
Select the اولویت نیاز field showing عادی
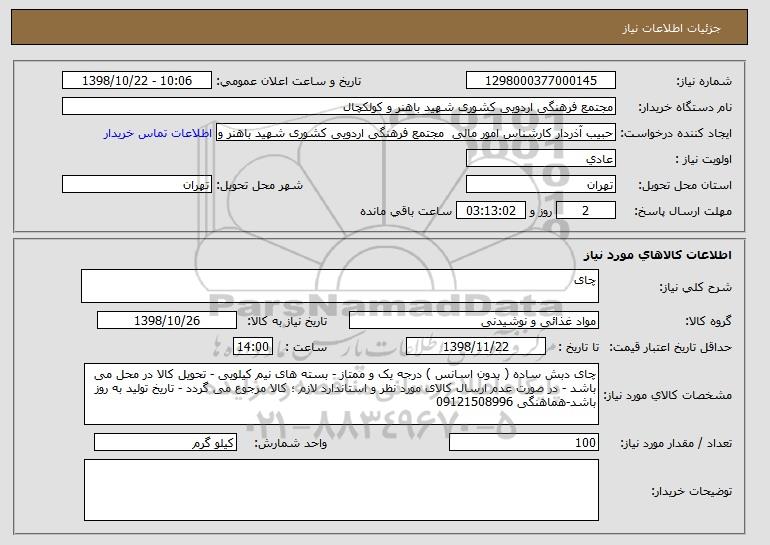pyautogui.click(x=541, y=159)
